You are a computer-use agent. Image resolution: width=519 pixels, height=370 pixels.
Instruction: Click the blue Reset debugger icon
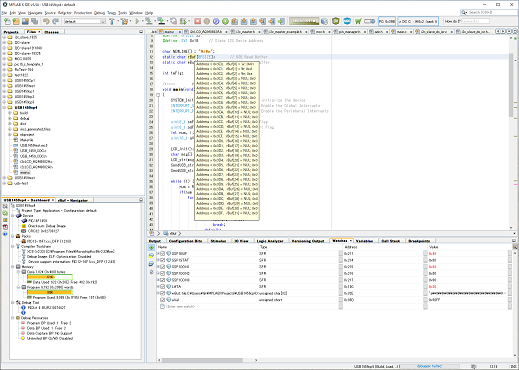216,21
